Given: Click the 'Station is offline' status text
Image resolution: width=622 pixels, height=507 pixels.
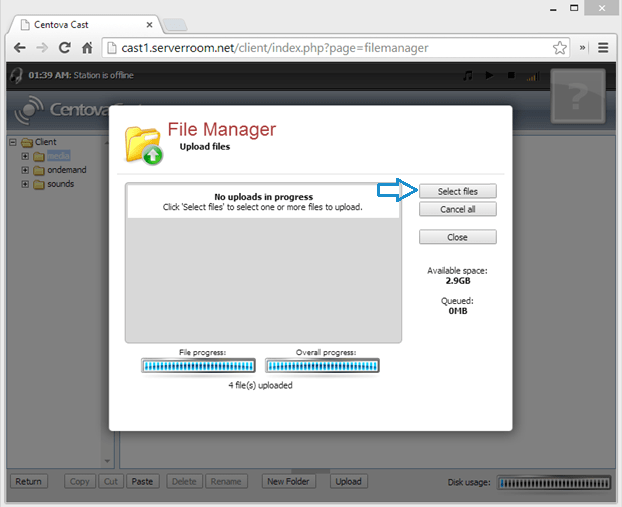Looking at the screenshot, I should pyautogui.click(x=104, y=75).
